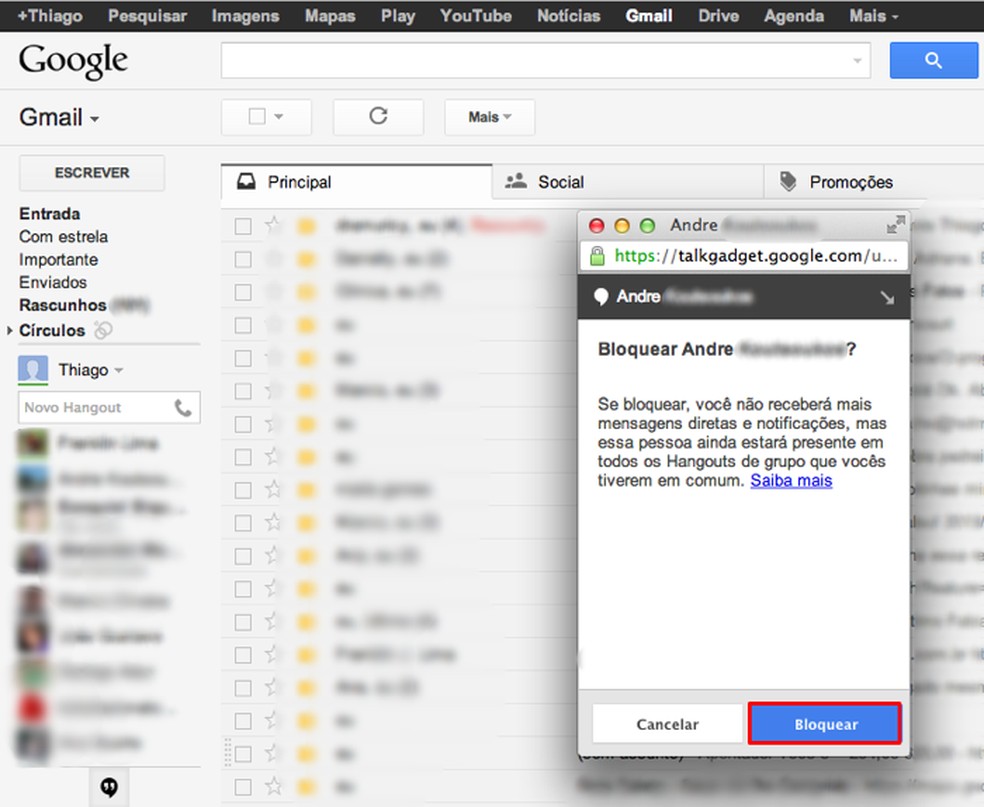The height and width of the screenshot is (807, 984).
Task: Select the first email's checkbox
Action: point(243,226)
